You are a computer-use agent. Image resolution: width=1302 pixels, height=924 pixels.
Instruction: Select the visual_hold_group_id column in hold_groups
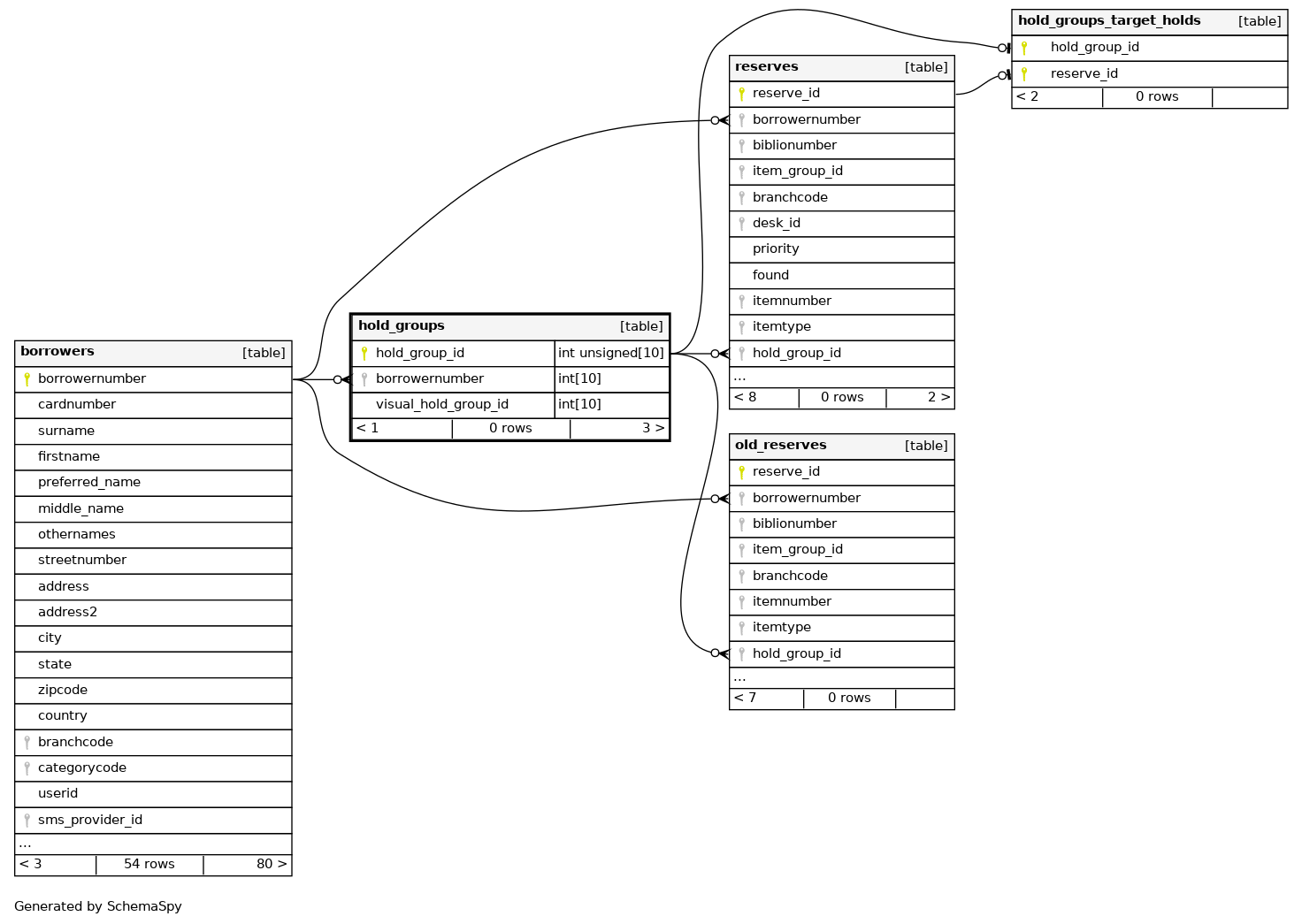click(441, 405)
